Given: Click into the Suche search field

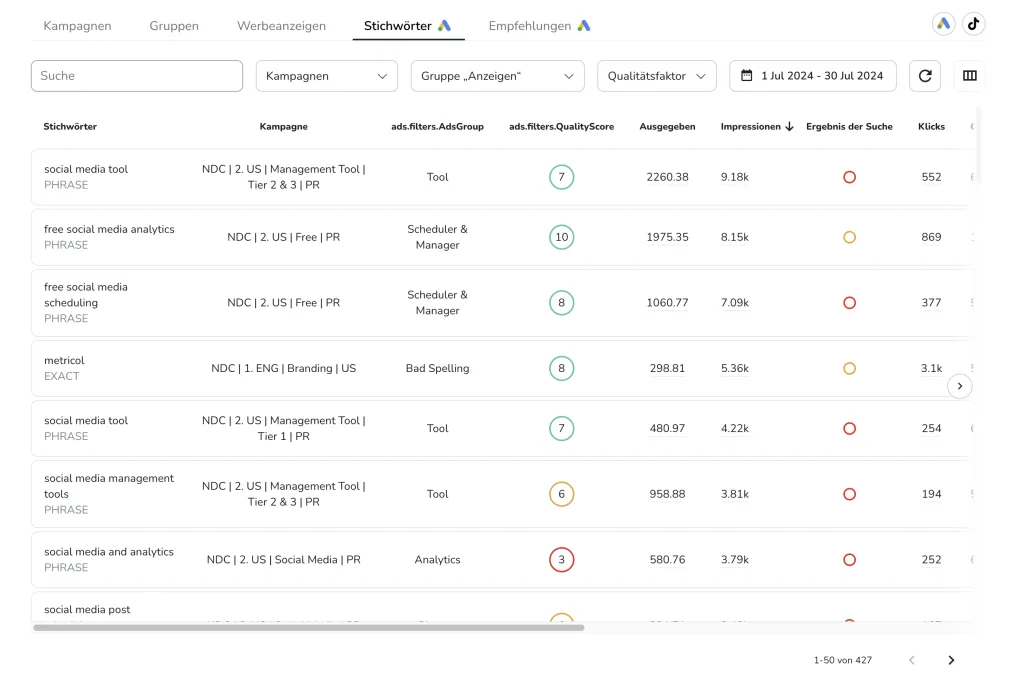Looking at the screenshot, I should click(137, 76).
